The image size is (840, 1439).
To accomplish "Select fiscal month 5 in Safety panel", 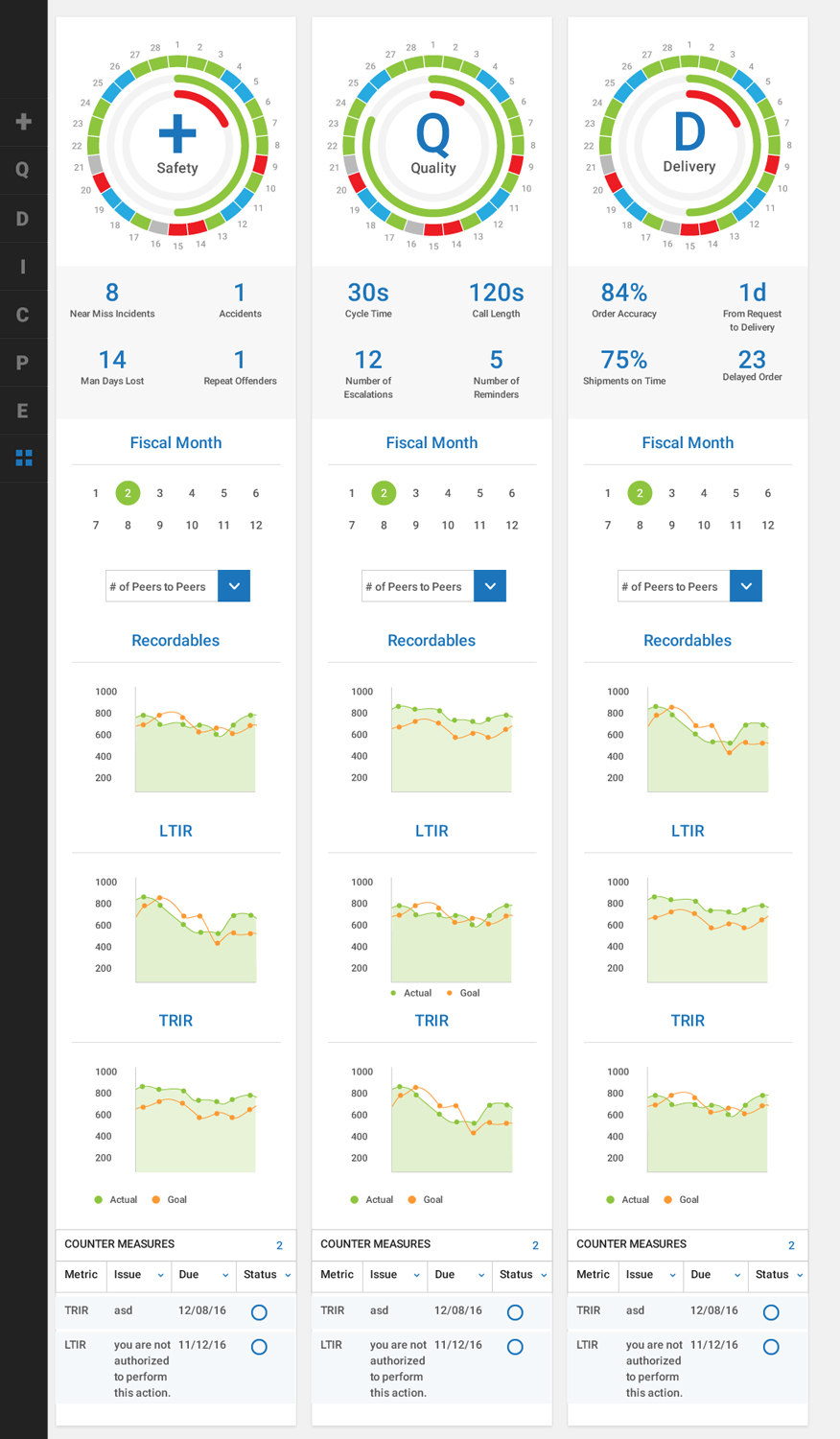I will [x=223, y=493].
